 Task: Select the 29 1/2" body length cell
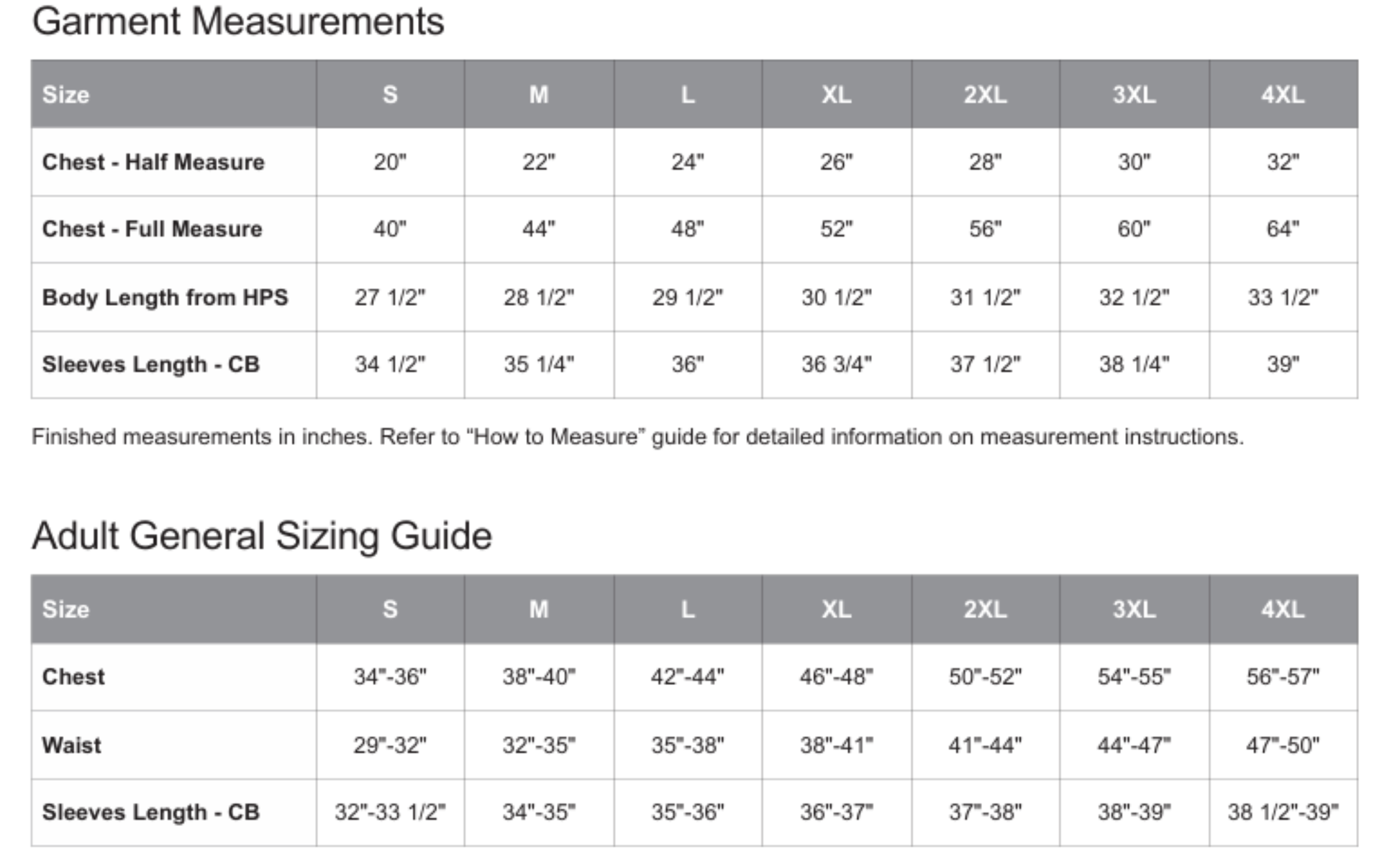click(687, 297)
